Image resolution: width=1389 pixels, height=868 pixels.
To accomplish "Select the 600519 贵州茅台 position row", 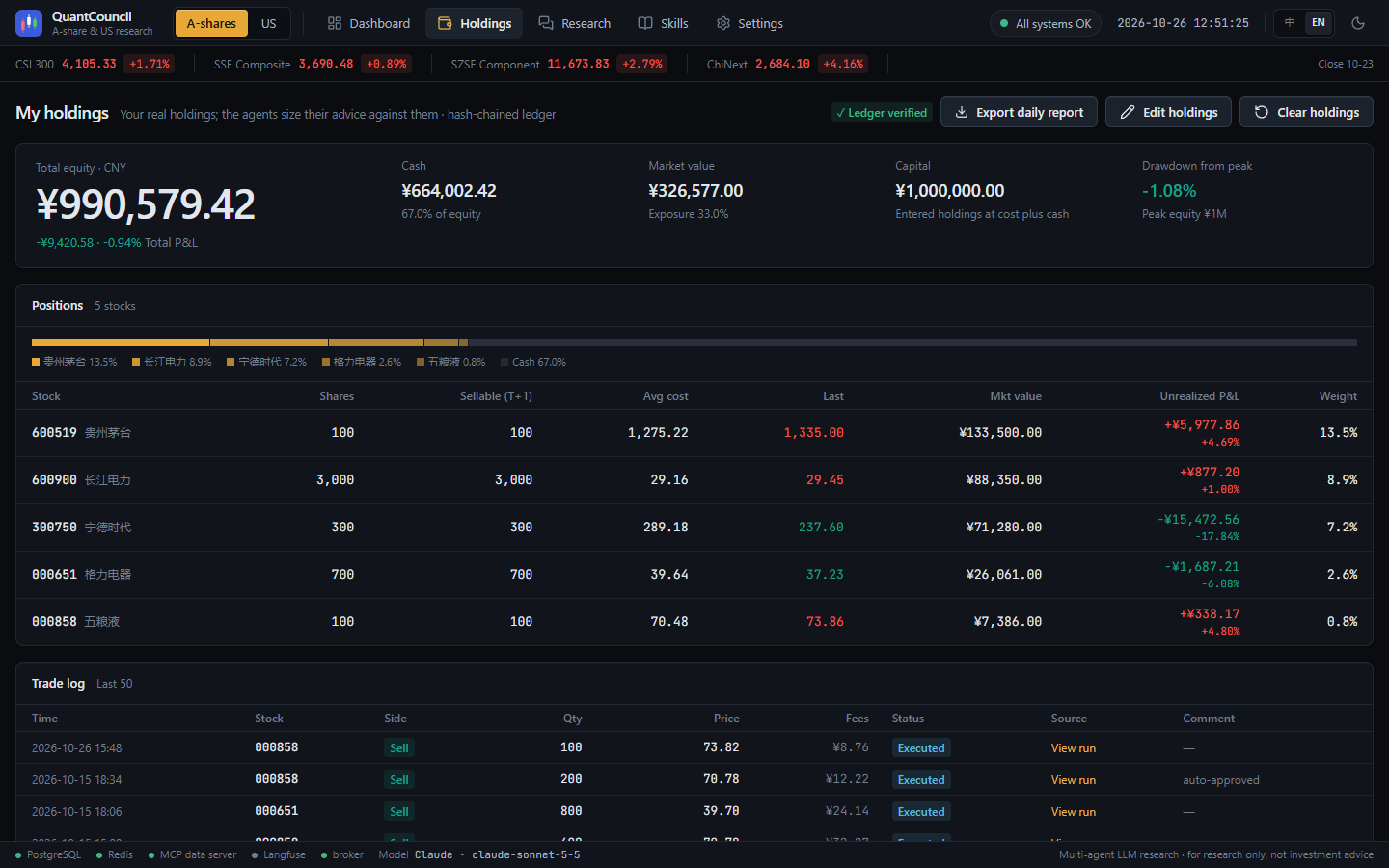I will pyautogui.click(x=694, y=433).
